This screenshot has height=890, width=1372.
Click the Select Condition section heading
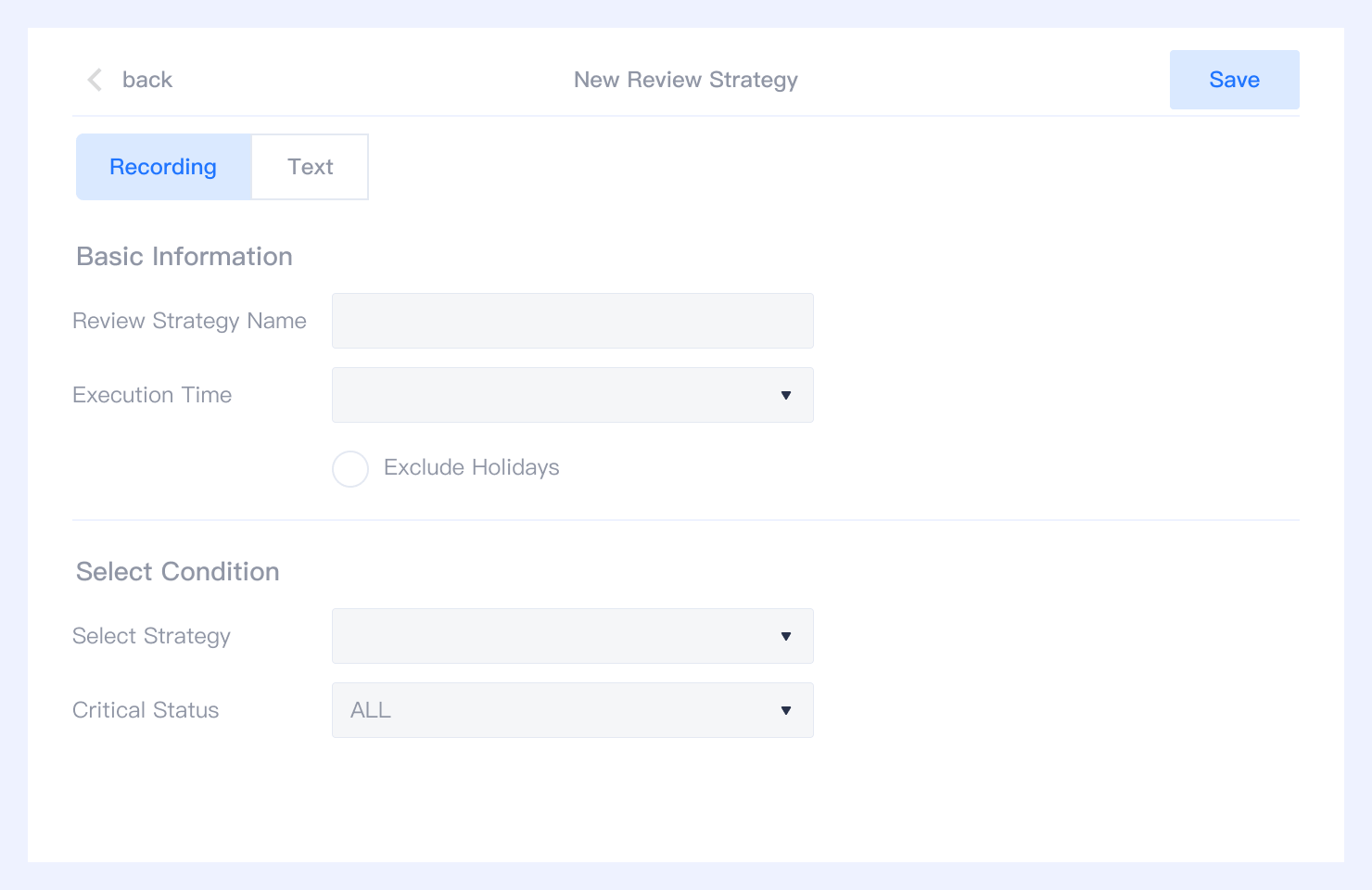click(x=177, y=572)
